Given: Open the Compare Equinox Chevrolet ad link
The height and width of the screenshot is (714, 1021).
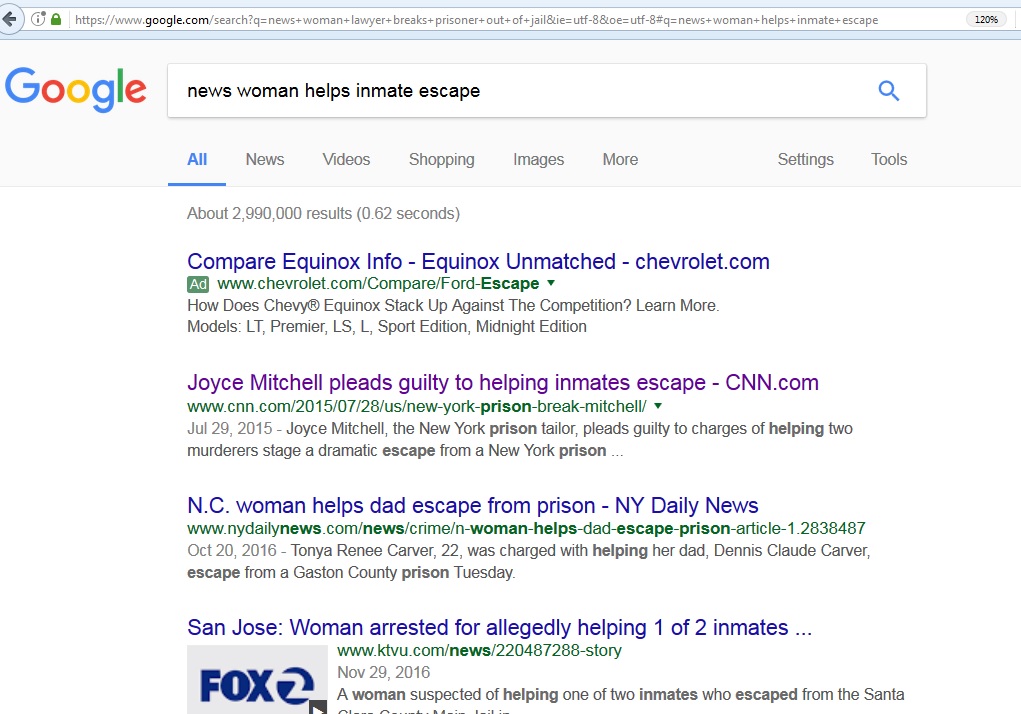Looking at the screenshot, I should click(478, 262).
